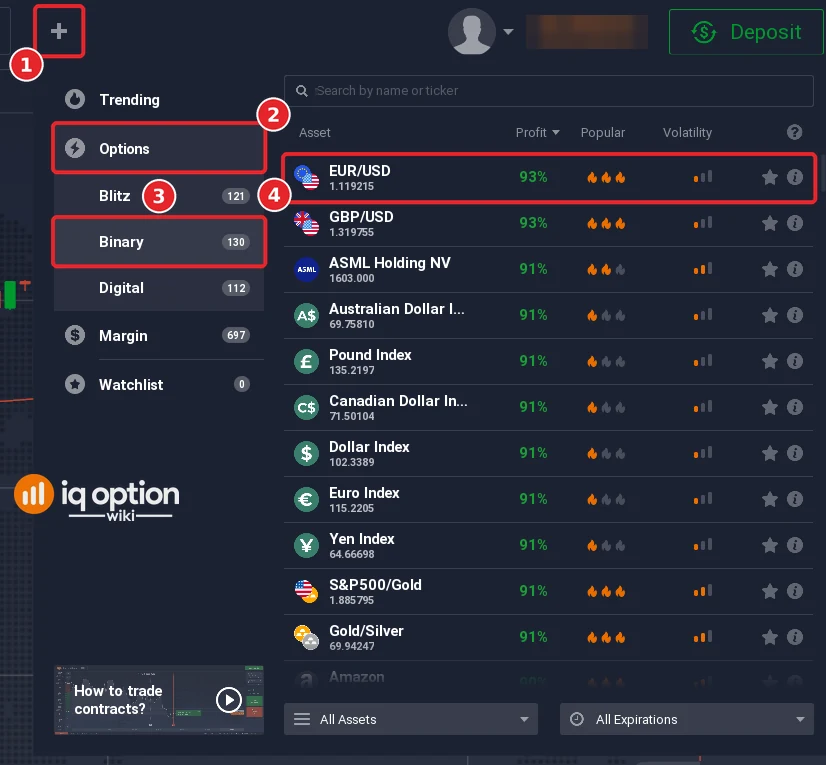
Task: Select Australian Dollar Index asset
Action: 548,316
